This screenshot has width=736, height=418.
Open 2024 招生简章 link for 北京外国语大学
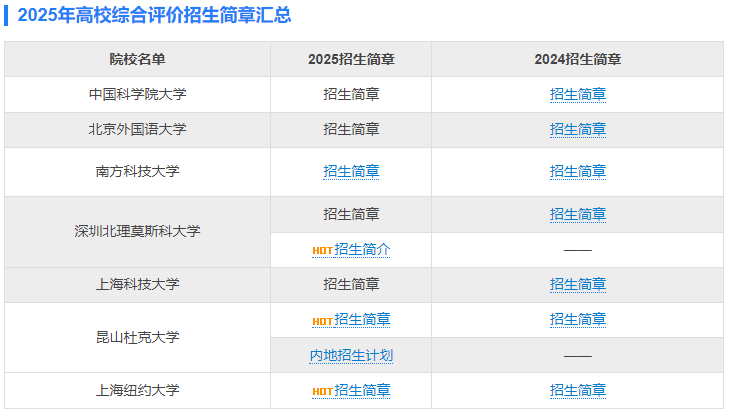(x=577, y=129)
